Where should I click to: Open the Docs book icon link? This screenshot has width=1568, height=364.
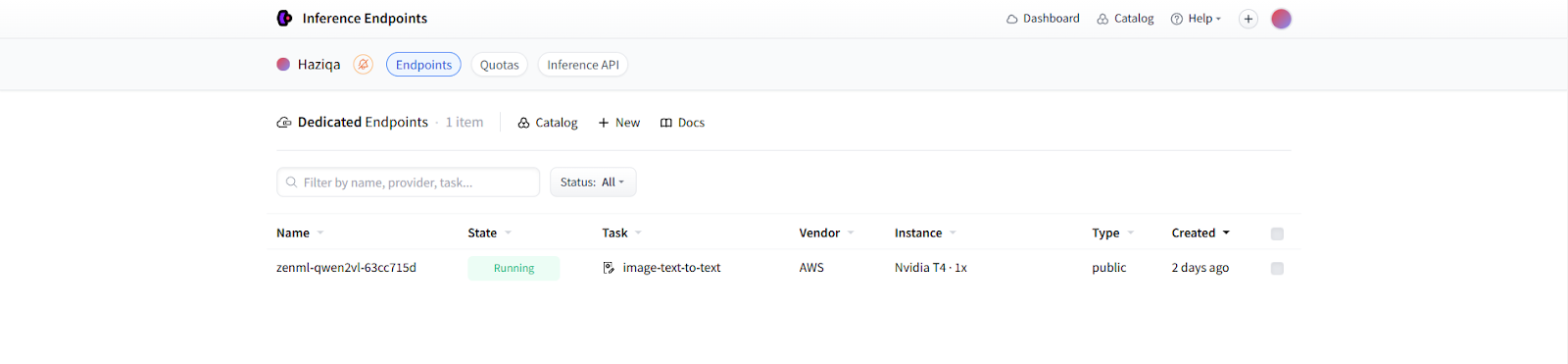(x=682, y=123)
